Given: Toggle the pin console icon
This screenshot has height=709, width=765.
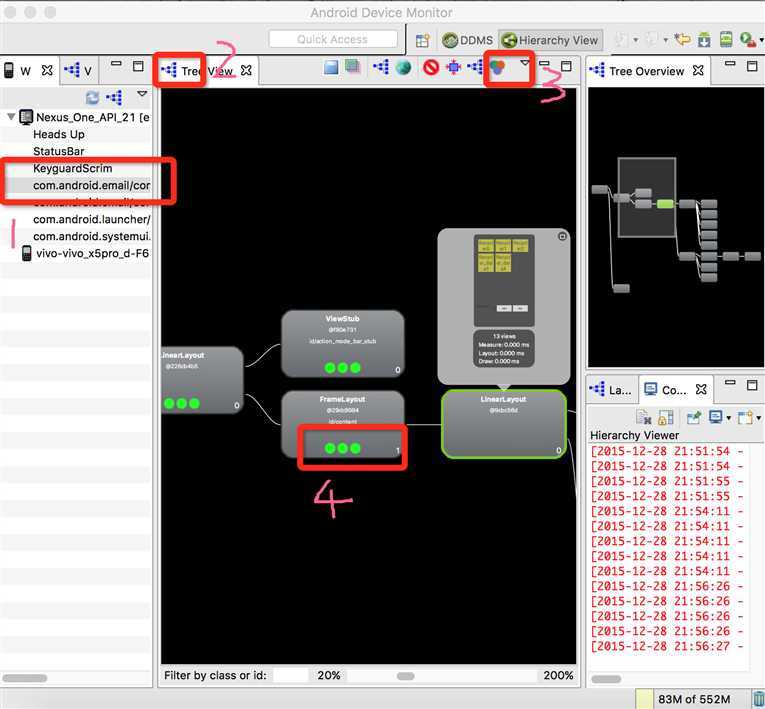Looking at the screenshot, I should (x=694, y=417).
